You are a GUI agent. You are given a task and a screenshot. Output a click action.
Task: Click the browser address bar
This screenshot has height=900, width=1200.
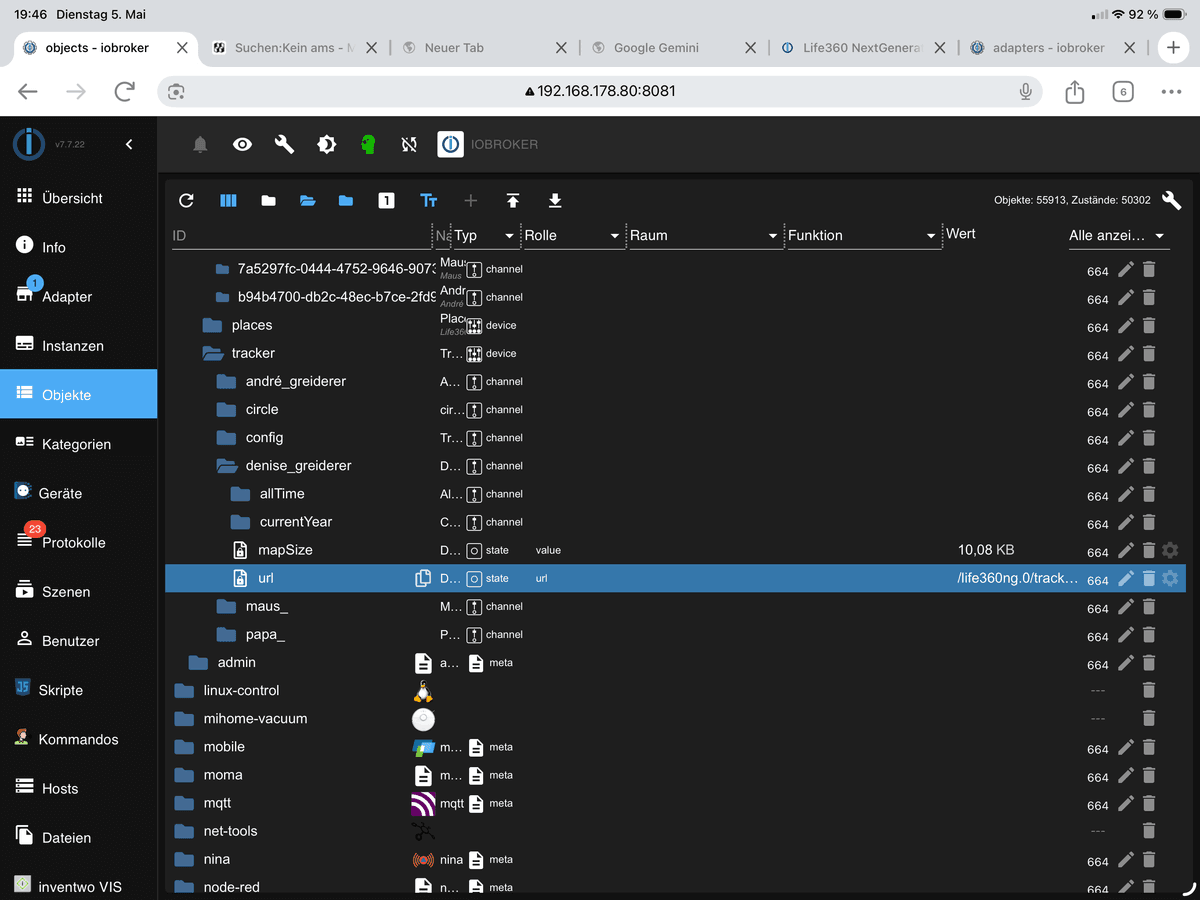tap(600, 91)
